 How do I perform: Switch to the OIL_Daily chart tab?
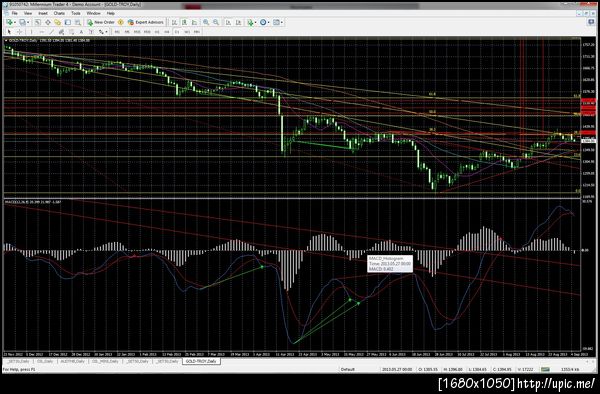45,361
